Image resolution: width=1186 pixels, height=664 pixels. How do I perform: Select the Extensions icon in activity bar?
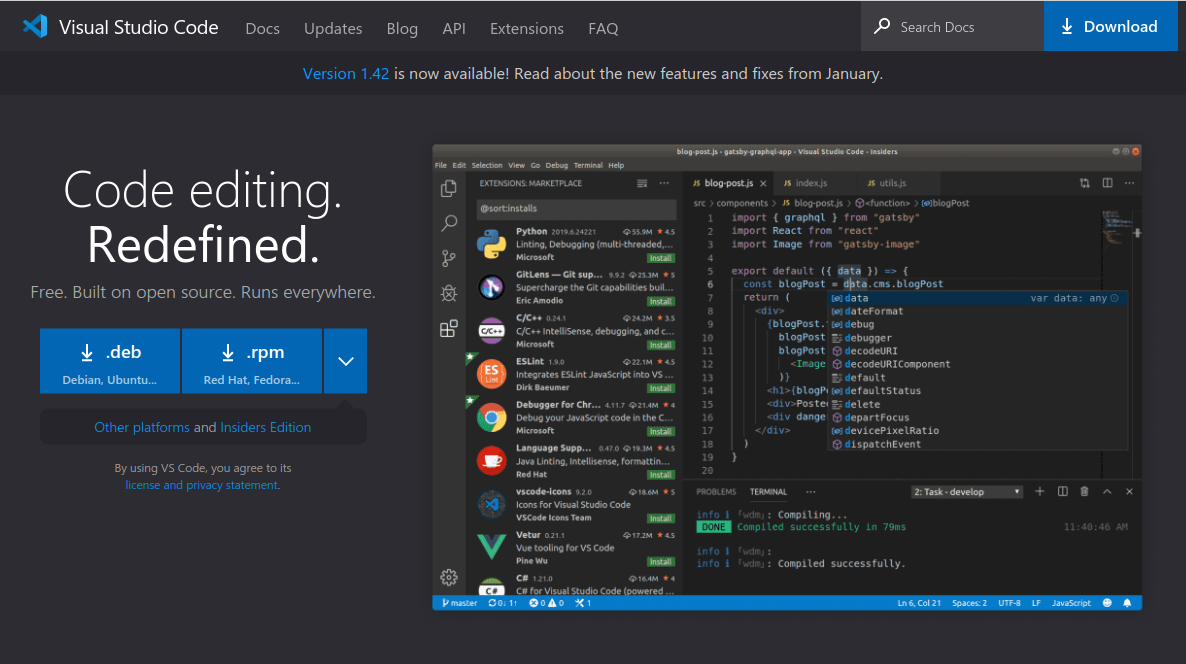449,328
